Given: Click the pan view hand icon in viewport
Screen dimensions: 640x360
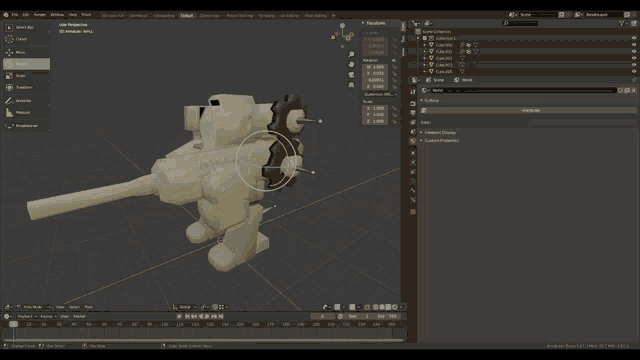Looking at the screenshot, I should click(x=351, y=64).
